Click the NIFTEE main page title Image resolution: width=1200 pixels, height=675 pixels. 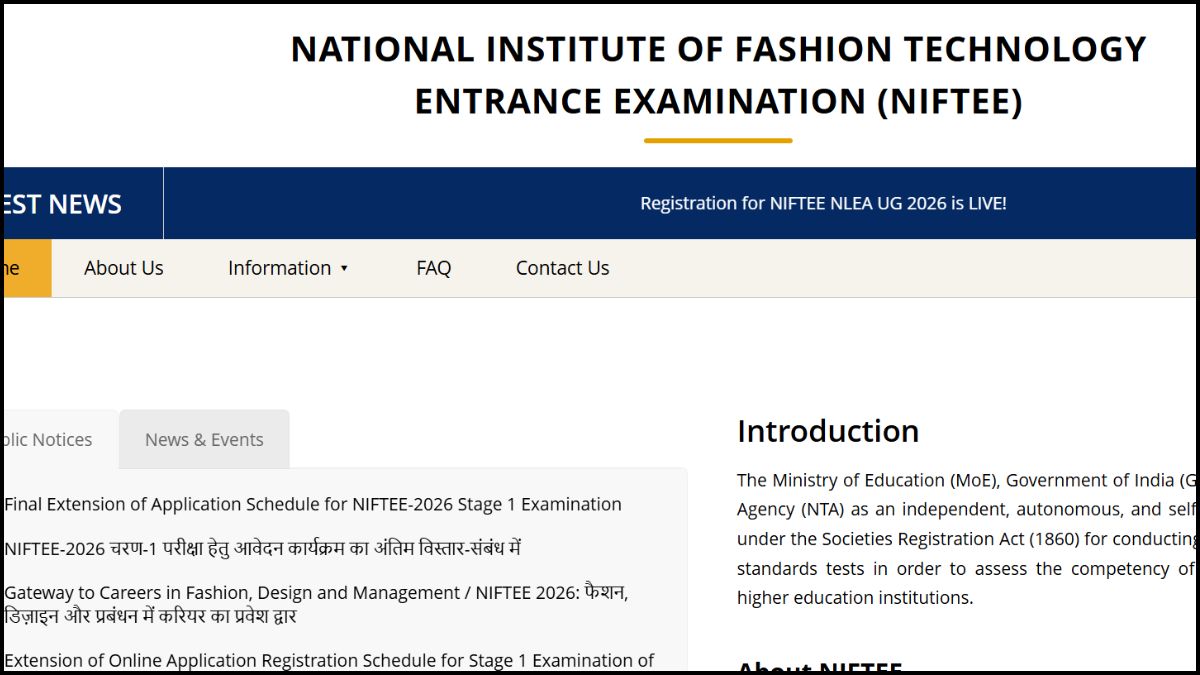(x=717, y=75)
